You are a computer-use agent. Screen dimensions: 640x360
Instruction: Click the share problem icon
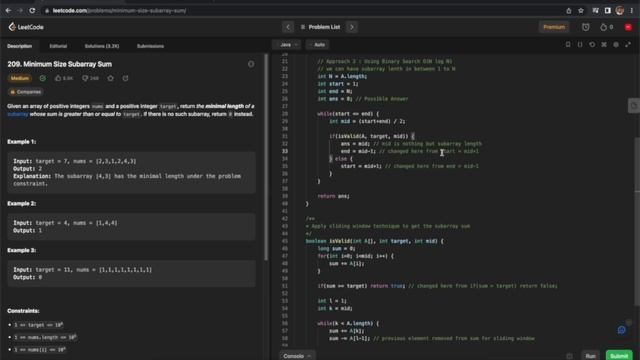[x=125, y=78]
